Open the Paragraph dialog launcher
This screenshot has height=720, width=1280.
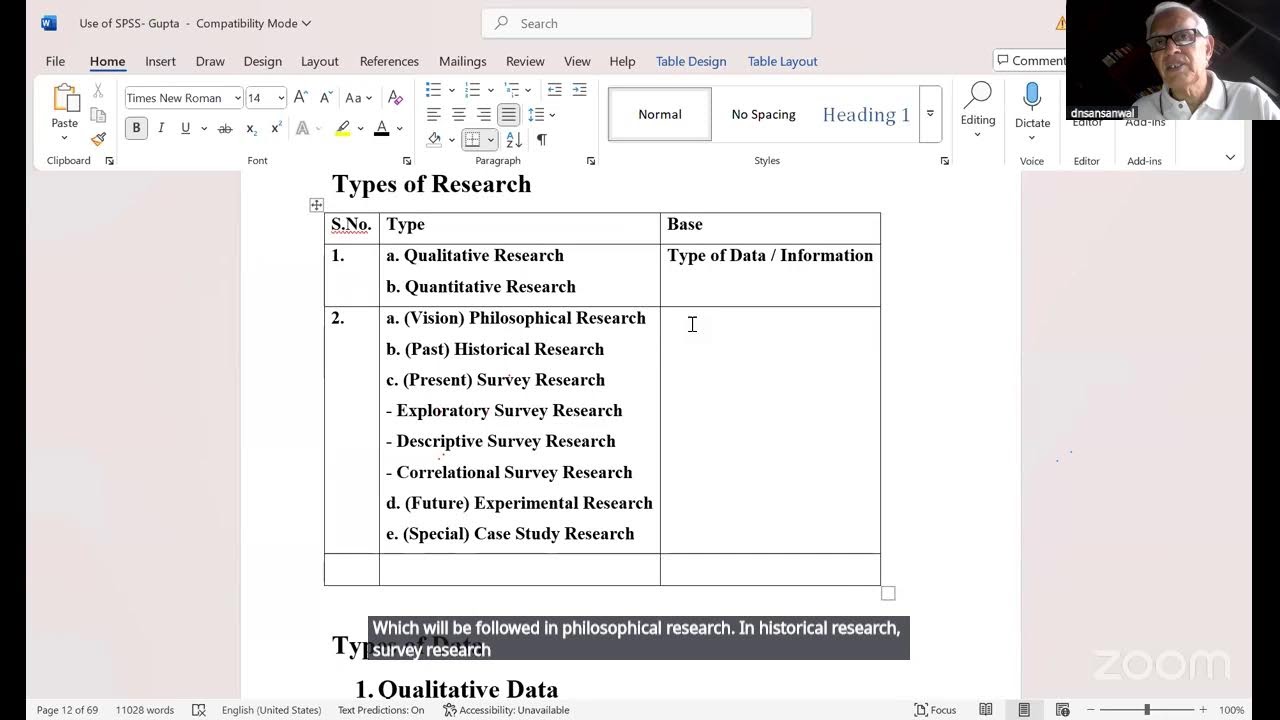[591, 161]
